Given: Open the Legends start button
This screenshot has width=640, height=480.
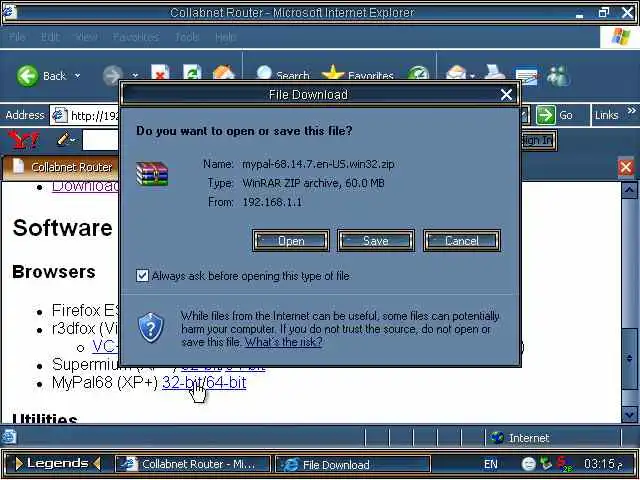Looking at the screenshot, I should tap(58, 463).
